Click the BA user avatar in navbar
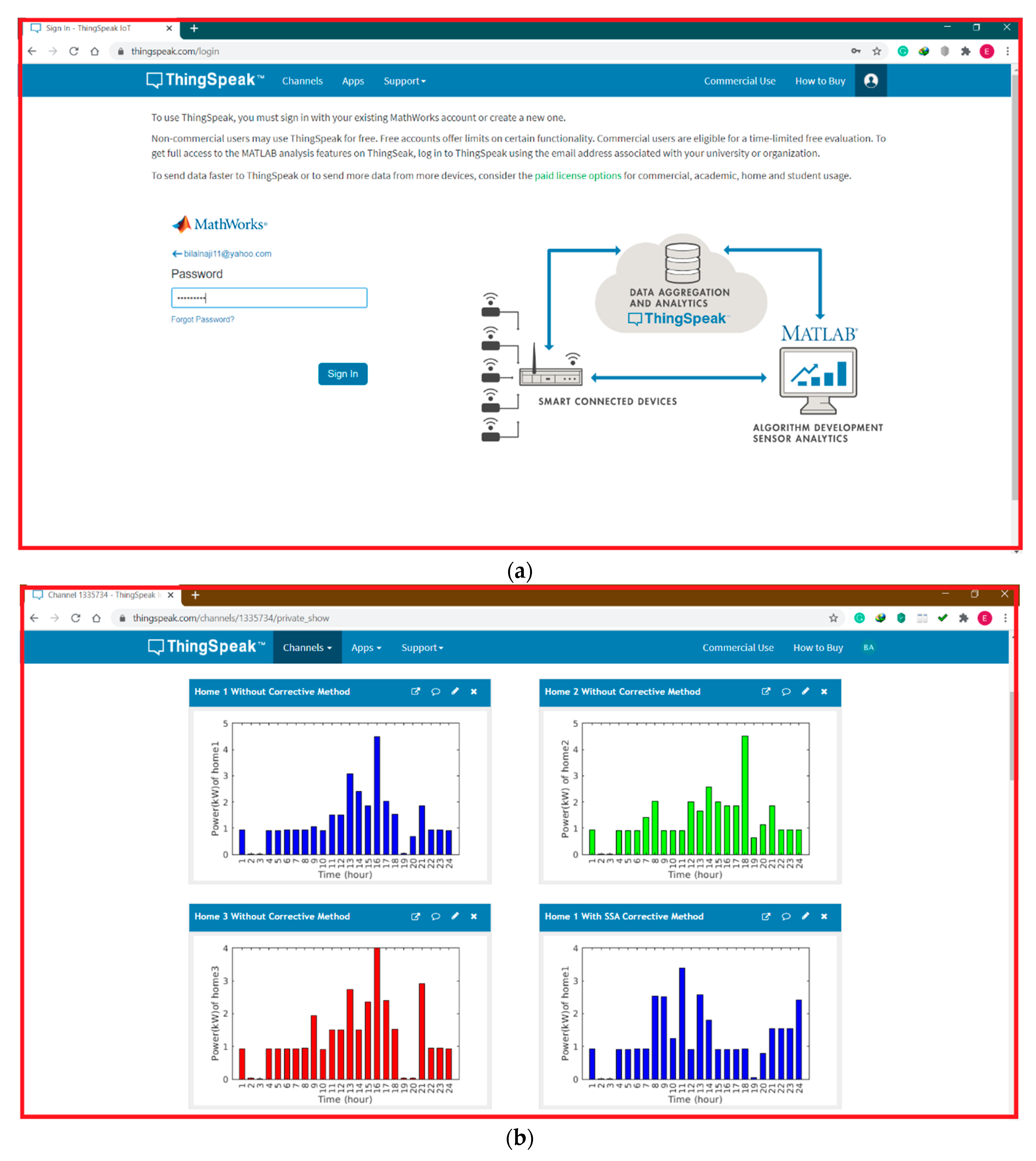Viewport: 1036px width, 1161px height. pyautogui.click(x=868, y=647)
